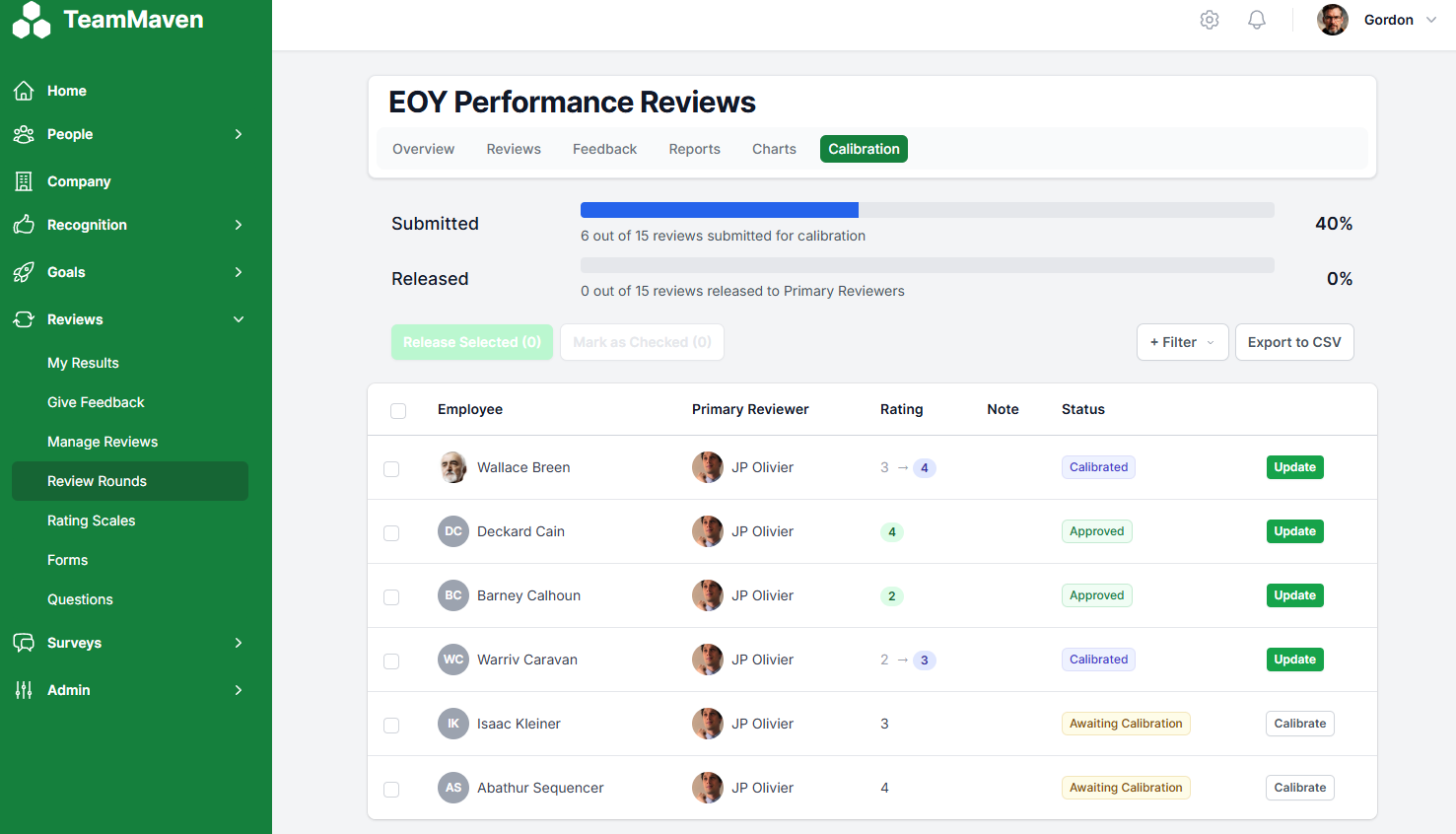Open the + Filter dropdown
Screen dimensions: 1456x834
[1183, 342]
